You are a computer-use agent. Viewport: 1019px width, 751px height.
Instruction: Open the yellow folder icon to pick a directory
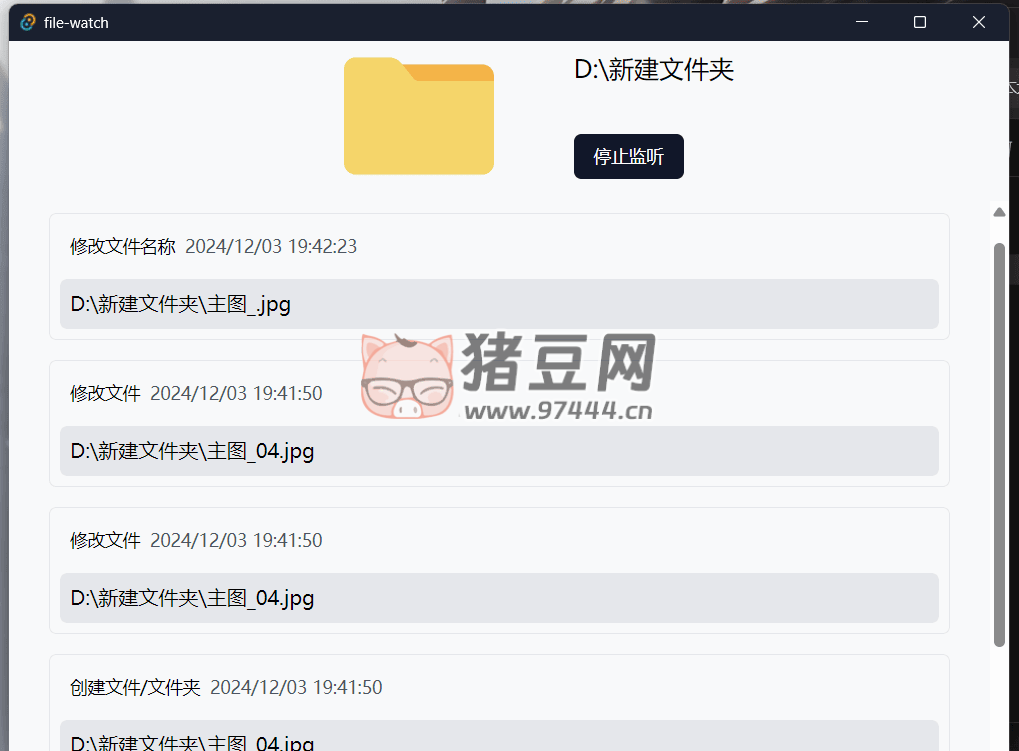click(418, 116)
